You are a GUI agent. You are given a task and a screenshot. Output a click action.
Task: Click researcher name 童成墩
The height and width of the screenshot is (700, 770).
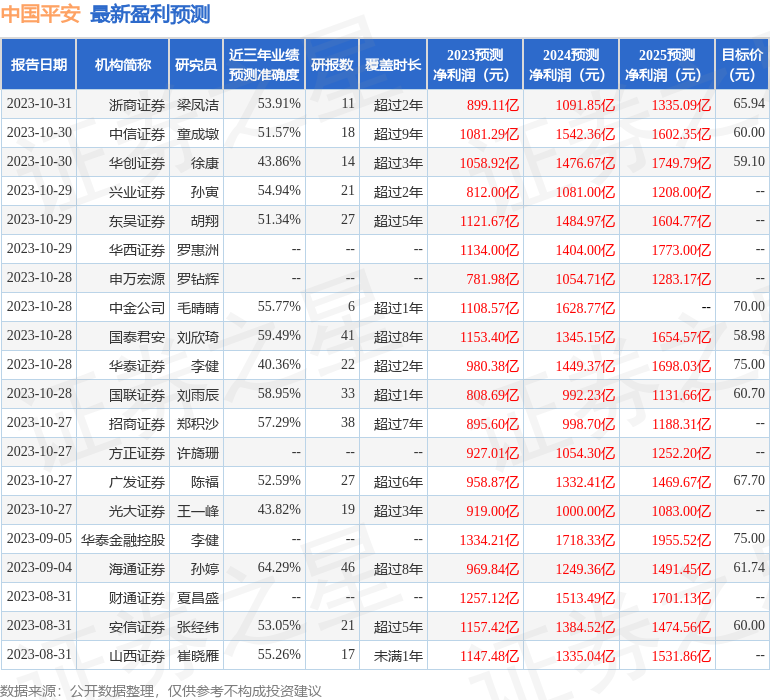click(197, 134)
